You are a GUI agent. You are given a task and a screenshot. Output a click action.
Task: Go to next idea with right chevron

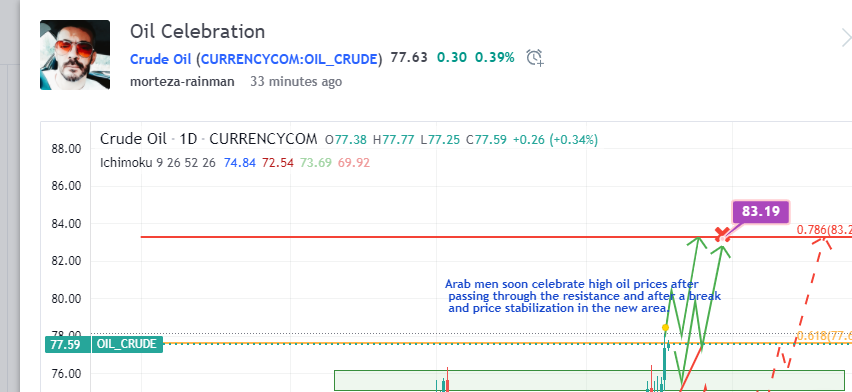pos(845,38)
